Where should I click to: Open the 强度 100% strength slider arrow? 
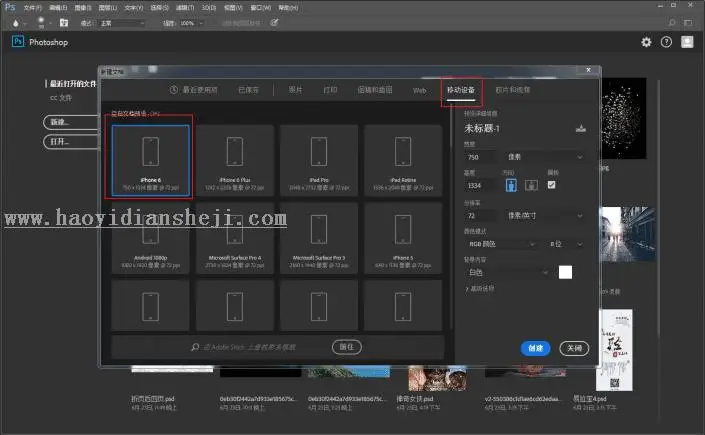pos(201,23)
